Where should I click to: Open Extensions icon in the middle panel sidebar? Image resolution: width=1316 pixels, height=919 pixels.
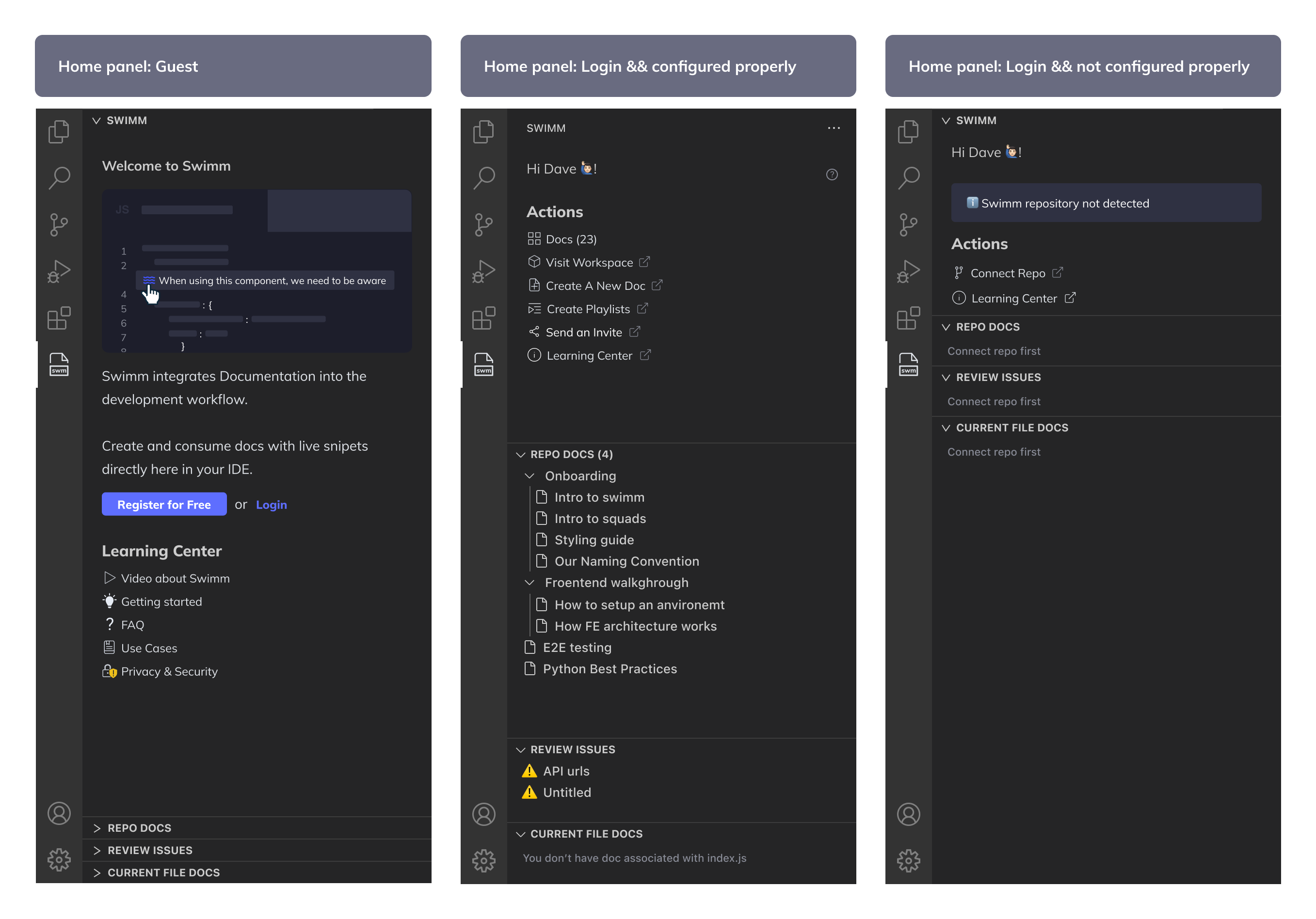coord(484,317)
